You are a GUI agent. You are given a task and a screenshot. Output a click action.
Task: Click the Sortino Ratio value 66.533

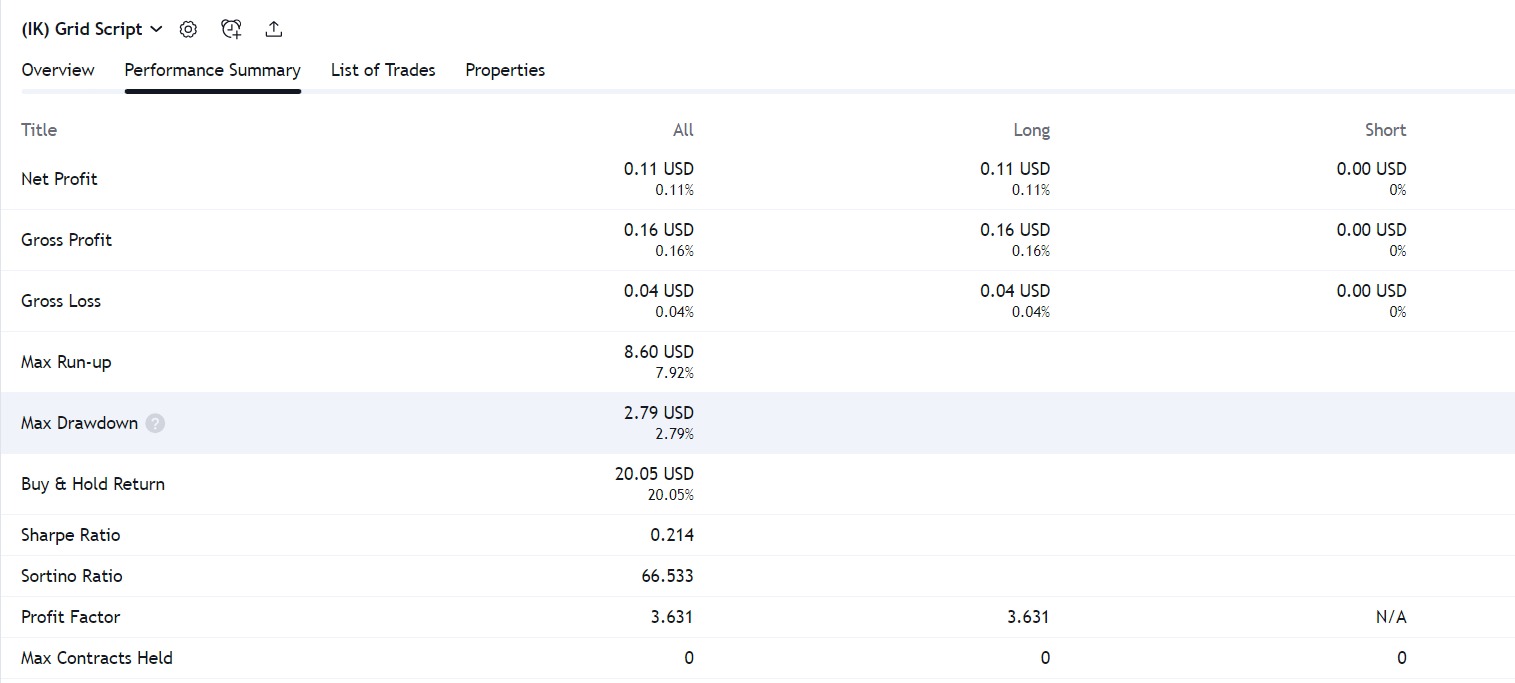click(x=667, y=576)
